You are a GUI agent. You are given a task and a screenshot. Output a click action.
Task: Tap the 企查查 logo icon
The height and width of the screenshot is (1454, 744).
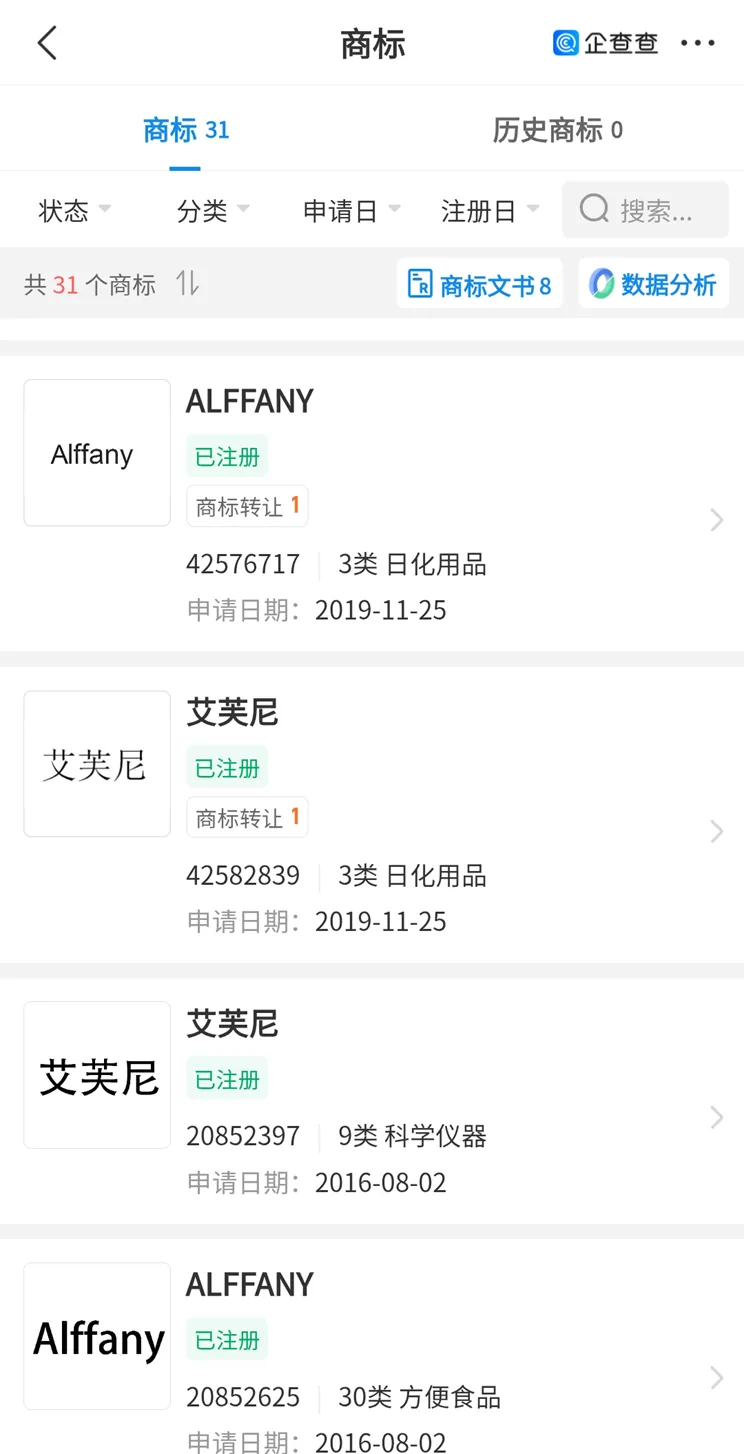click(x=566, y=43)
